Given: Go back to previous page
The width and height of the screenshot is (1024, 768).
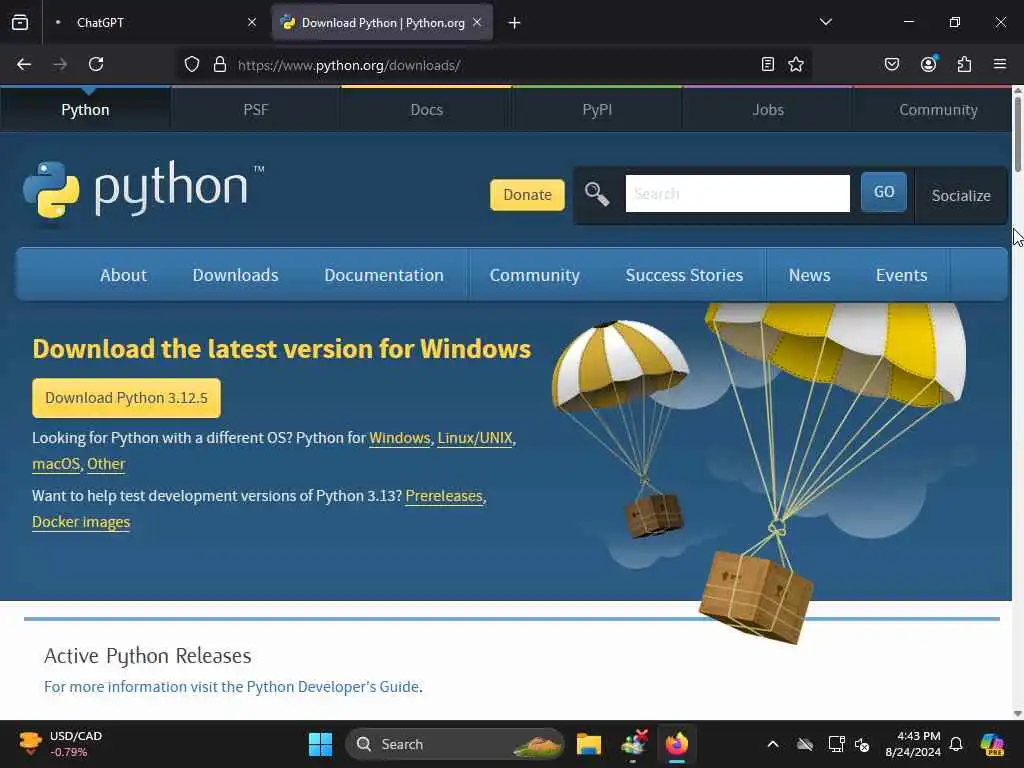Looking at the screenshot, I should point(24,64).
